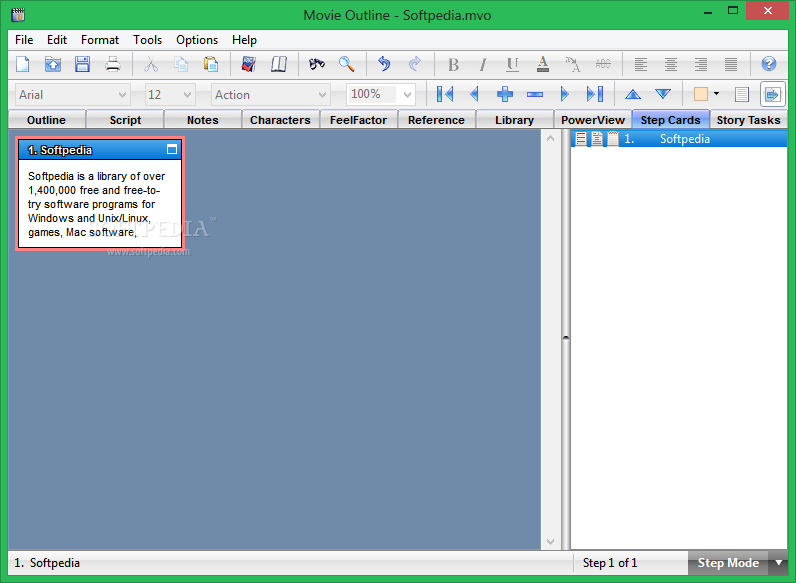Switch to the FeelFactor tab

click(x=358, y=120)
